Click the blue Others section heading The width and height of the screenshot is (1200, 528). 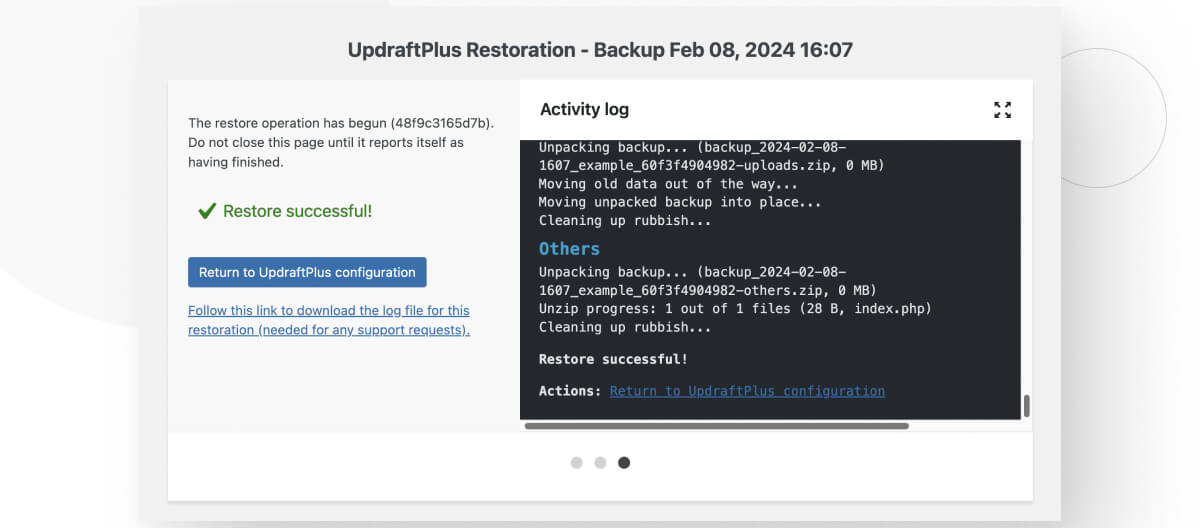tap(569, 248)
